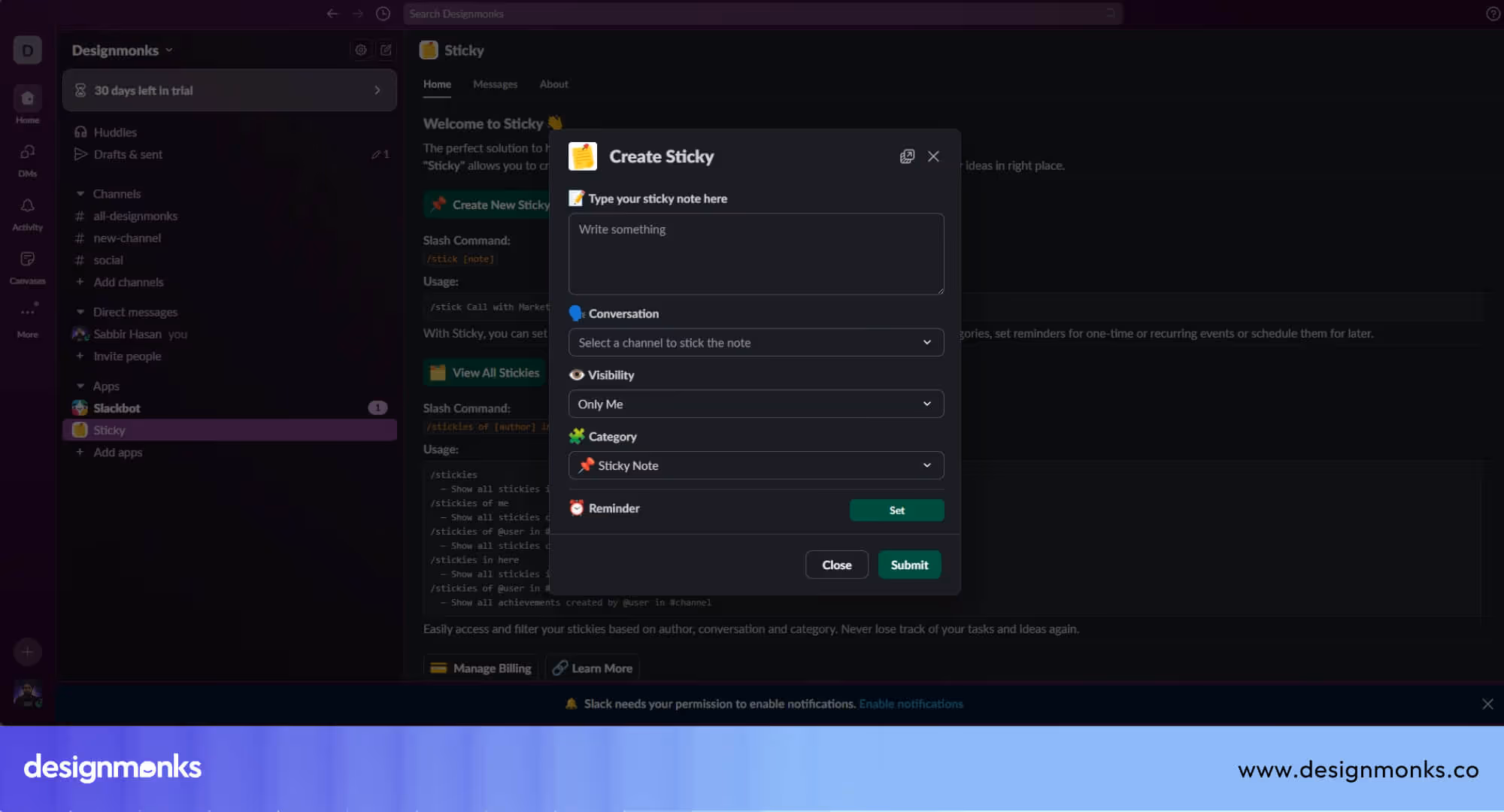Pop out the Create Sticky dialog into a new window
The height and width of the screenshot is (812, 1504).
pos(907,156)
